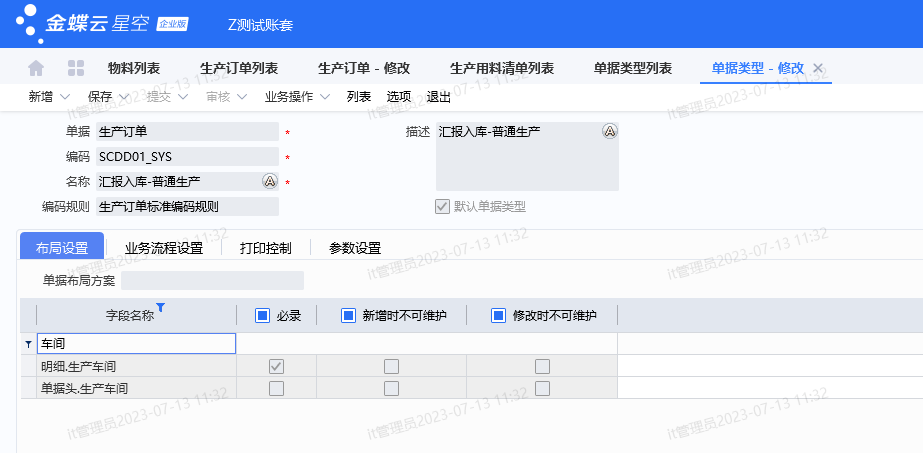The width and height of the screenshot is (923, 453).
Task: Click the 业务操作 toolbar button
Action: pyautogui.click(x=288, y=97)
